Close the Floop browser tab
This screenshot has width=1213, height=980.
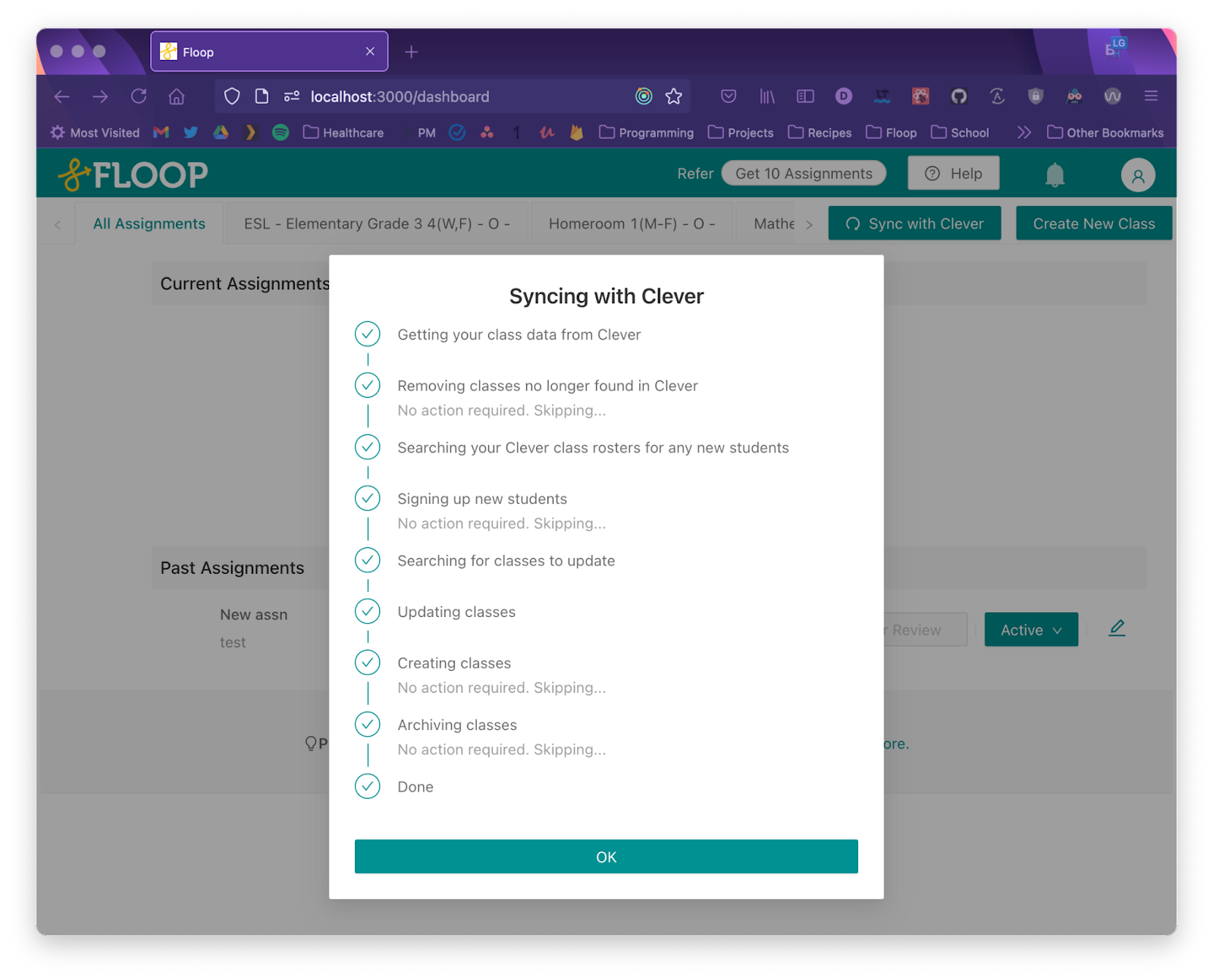point(370,52)
